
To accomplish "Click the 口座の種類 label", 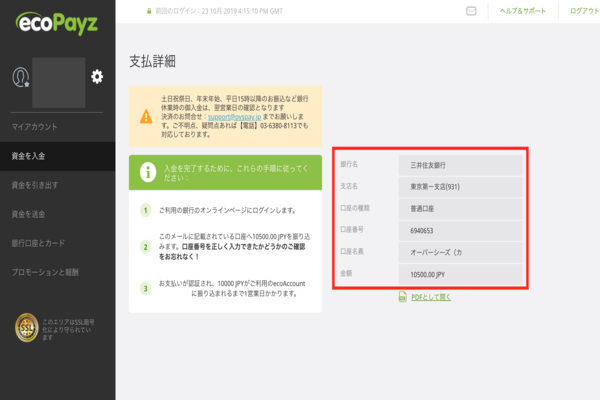I will coord(355,208).
